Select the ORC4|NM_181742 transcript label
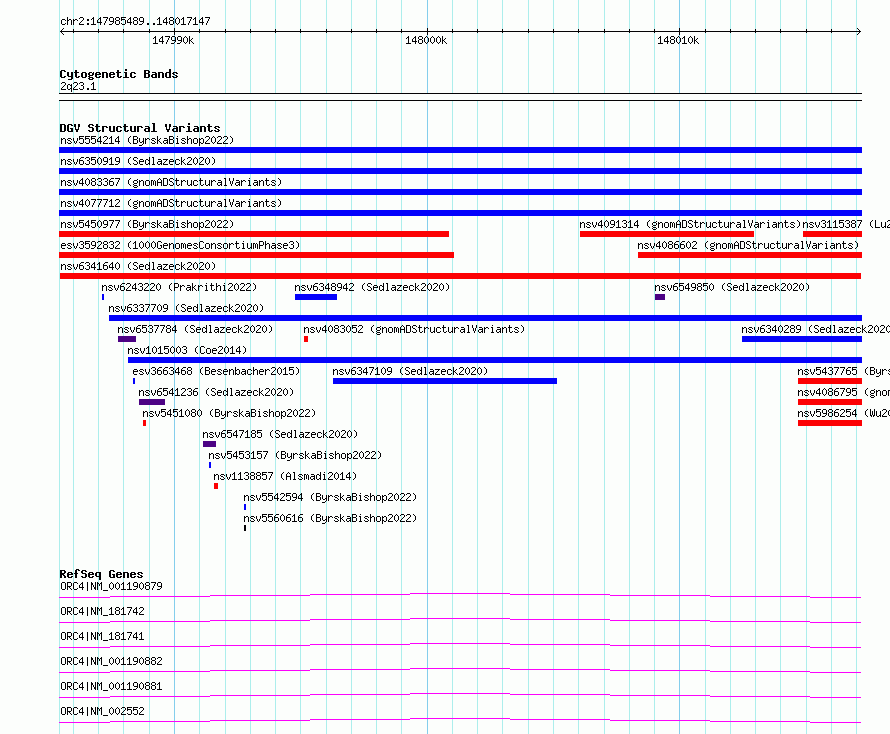This screenshot has width=890, height=734. (102, 611)
